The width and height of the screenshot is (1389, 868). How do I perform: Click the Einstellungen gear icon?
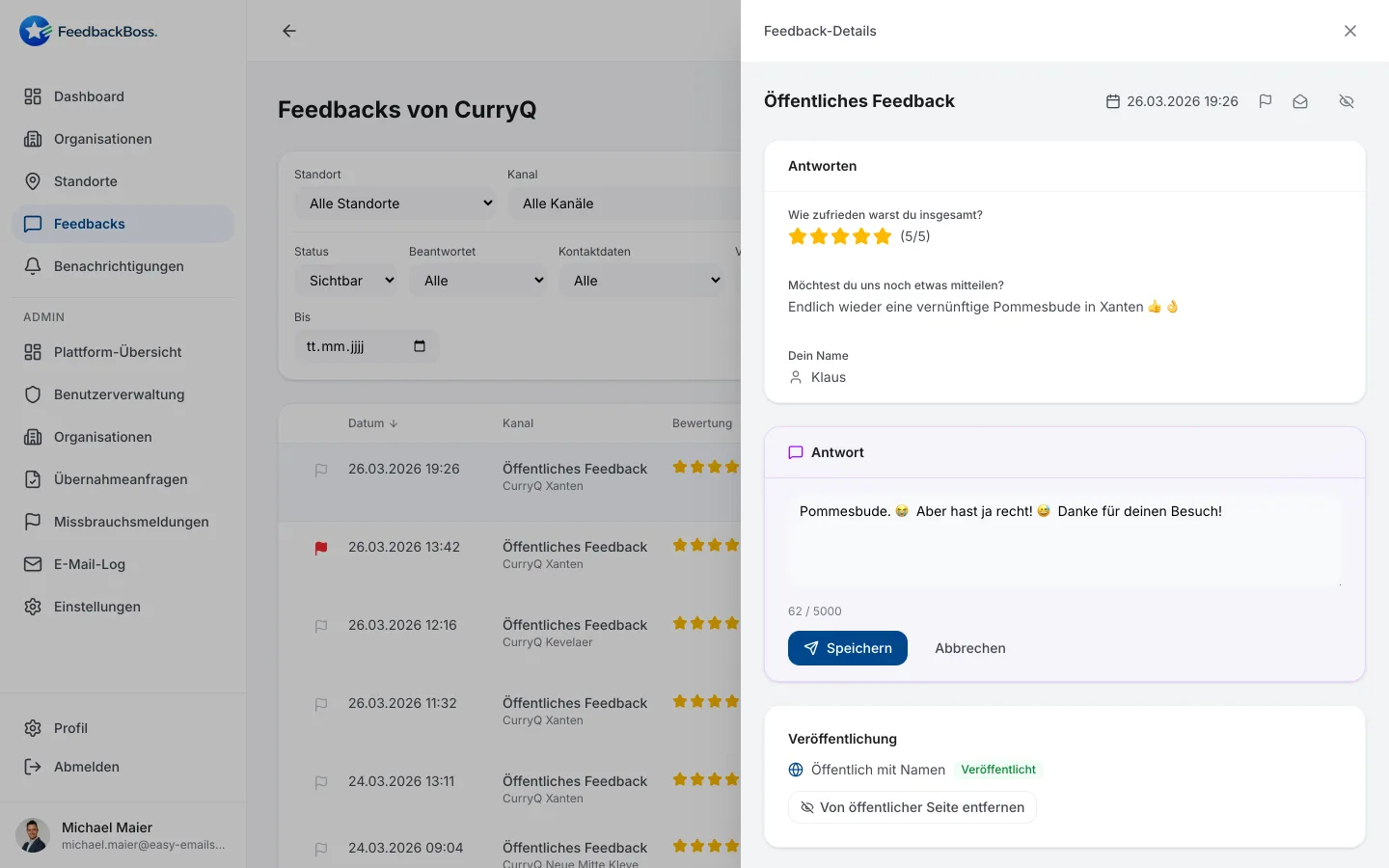(33, 607)
